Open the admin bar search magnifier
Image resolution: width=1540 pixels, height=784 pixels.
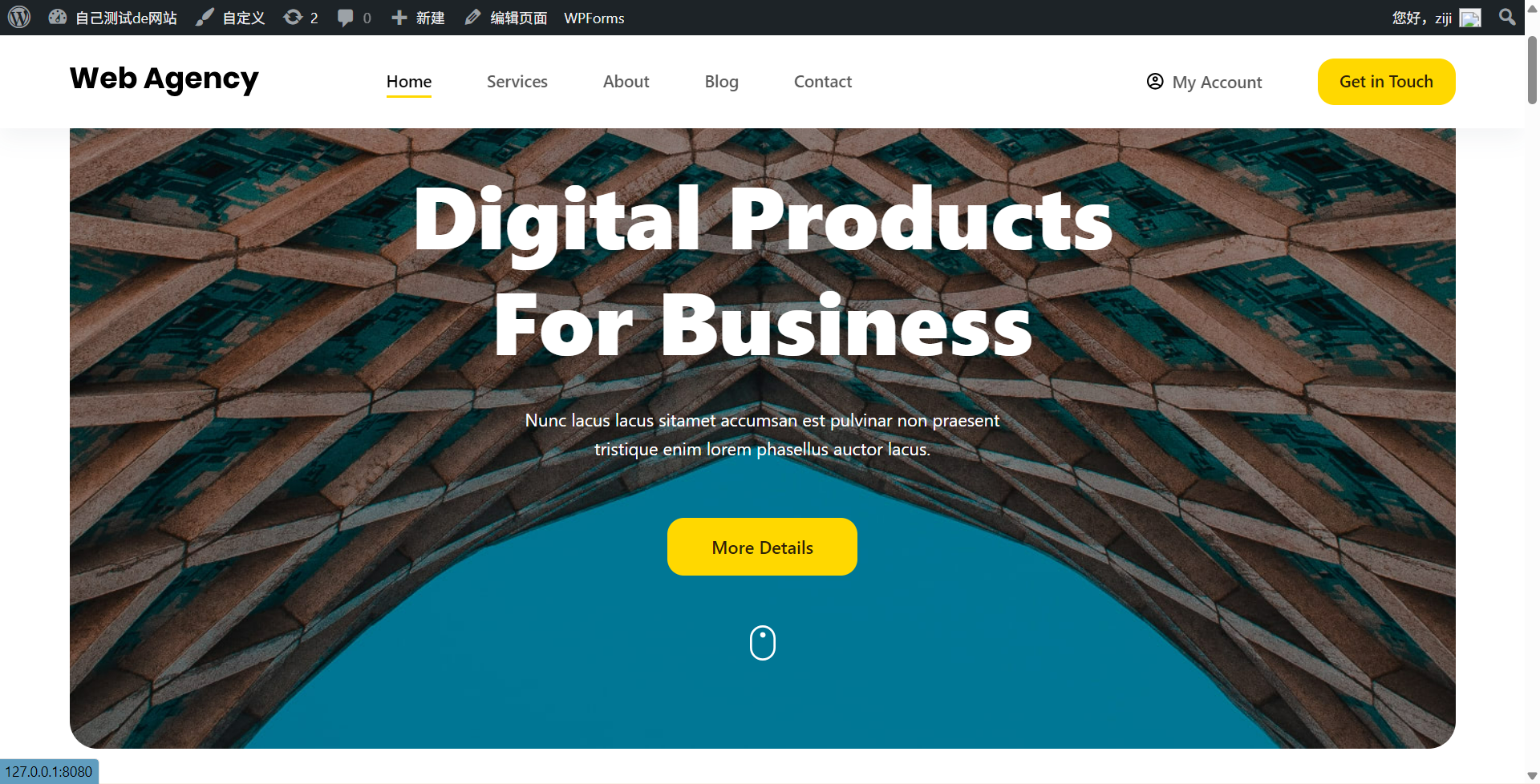click(1507, 17)
